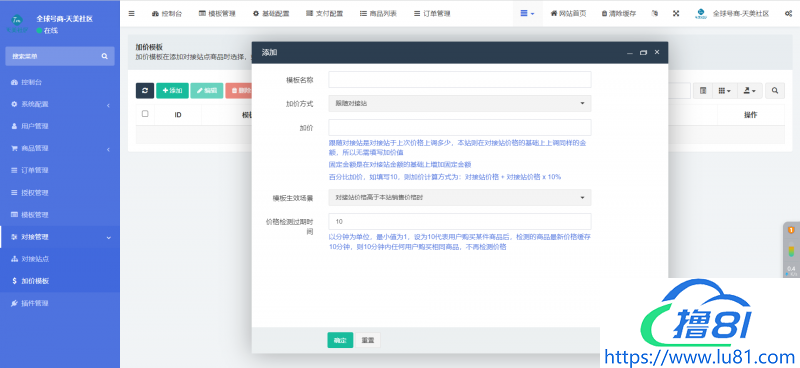Click the refresh icon button in table toolbar
This screenshot has height=368, width=800.
[x=145, y=90]
